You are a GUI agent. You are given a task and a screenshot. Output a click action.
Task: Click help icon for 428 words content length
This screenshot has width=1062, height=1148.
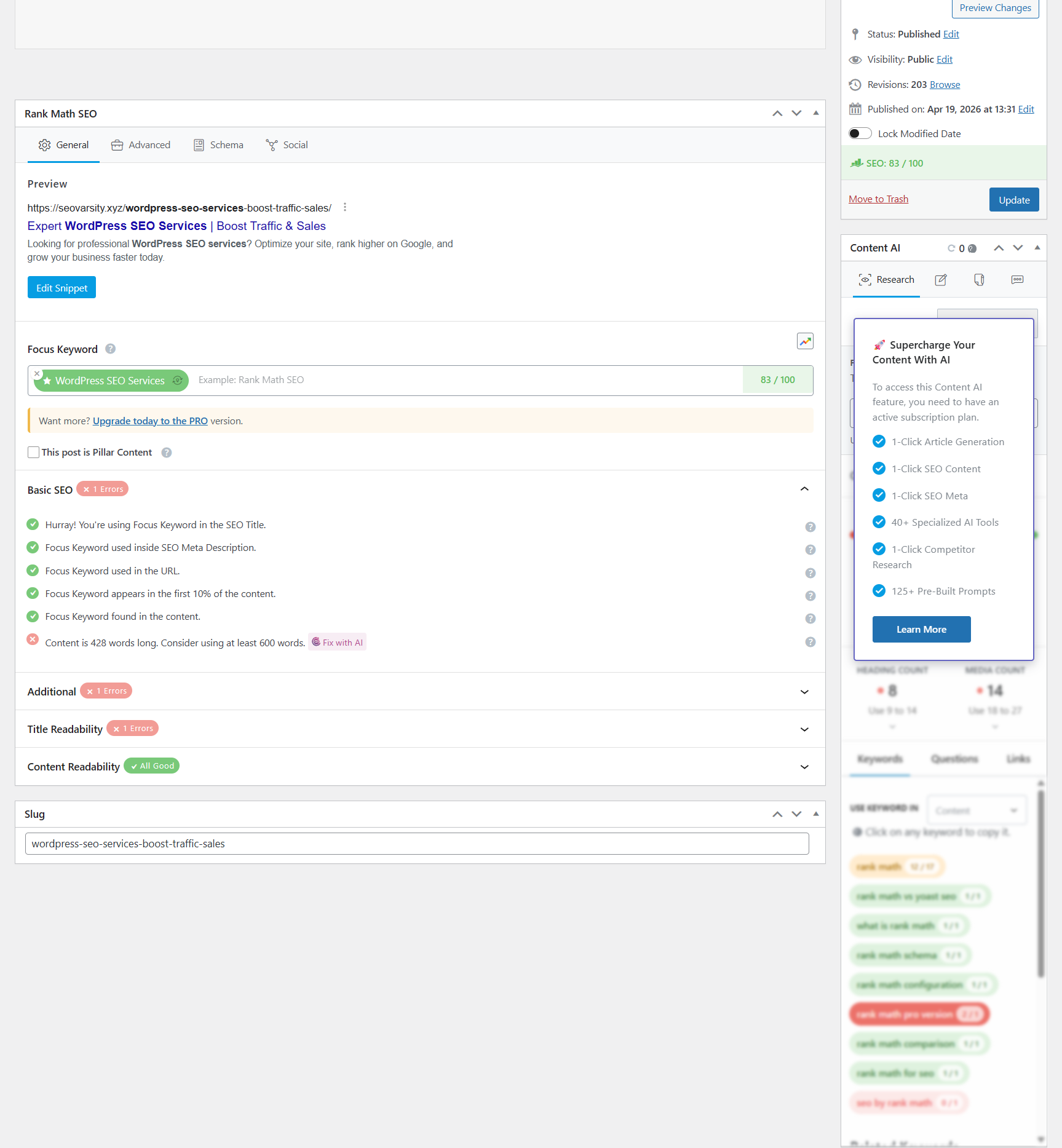tap(810, 642)
